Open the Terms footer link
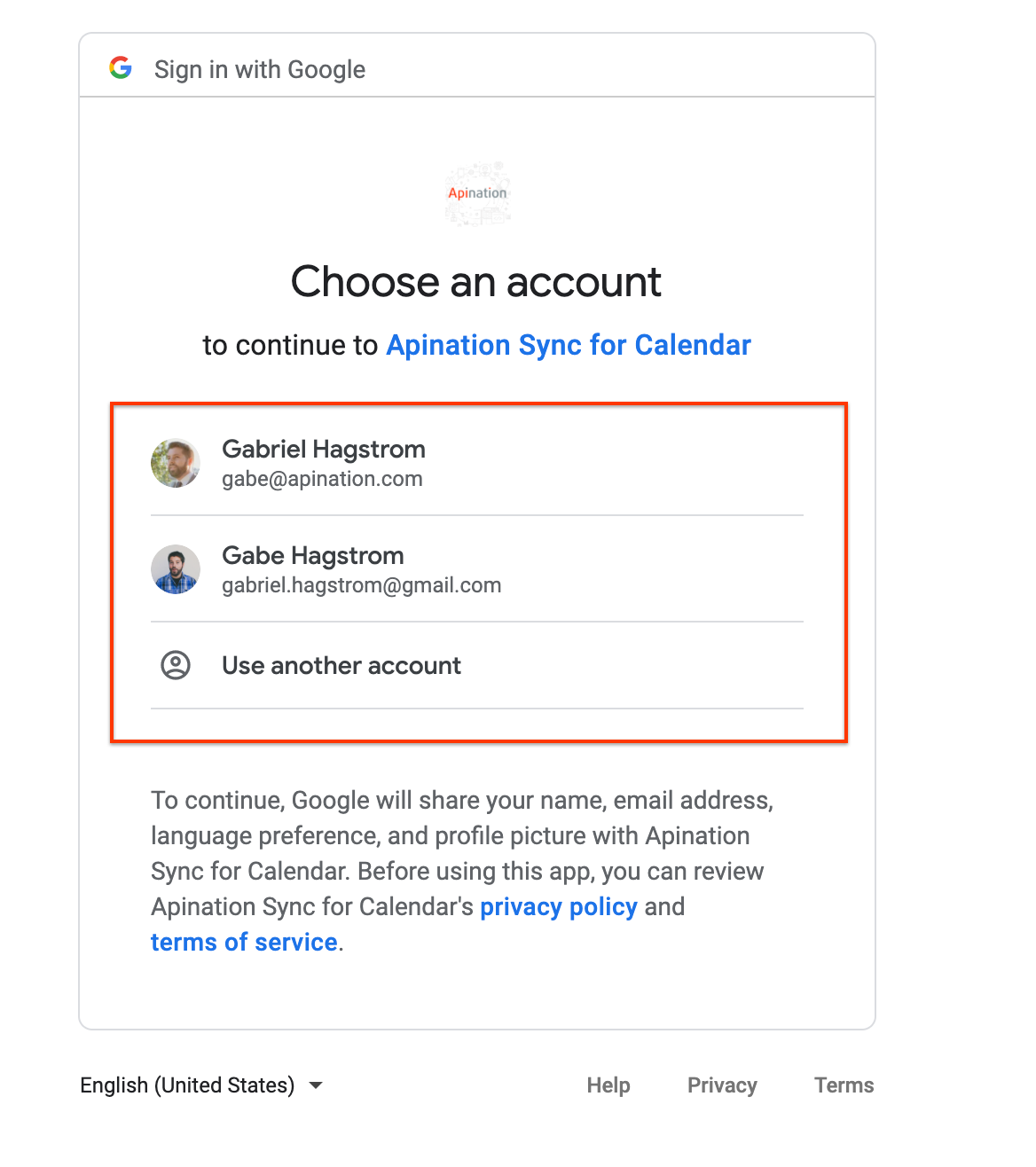This screenshot has height=1167, width=1036. [844, 1085]
